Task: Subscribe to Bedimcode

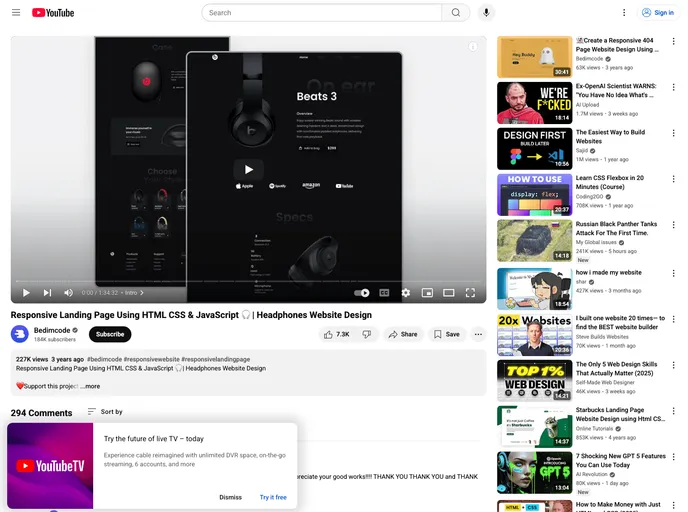Action: coord(110,334)
